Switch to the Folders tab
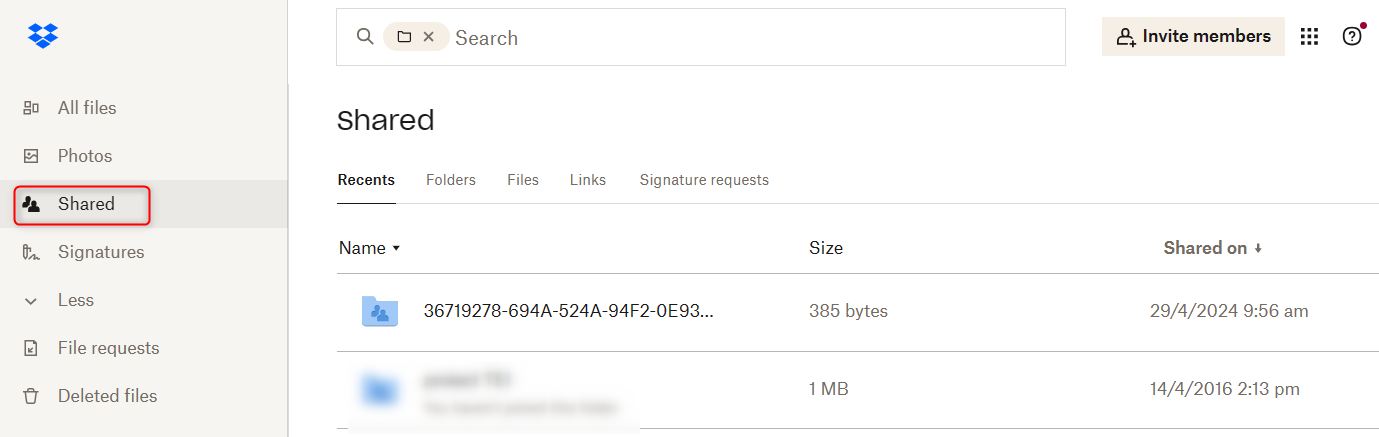The height and width of the screenshot is (437, 1379). pos(451,180)
